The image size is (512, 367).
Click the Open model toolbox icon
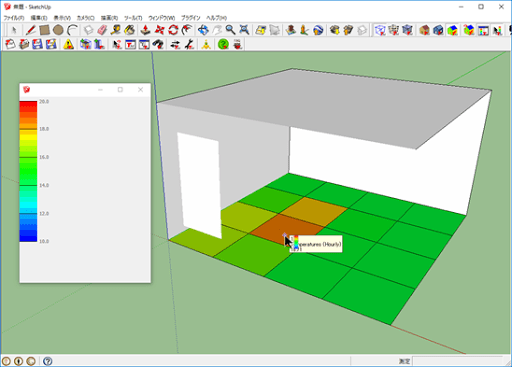coord(24,44)
